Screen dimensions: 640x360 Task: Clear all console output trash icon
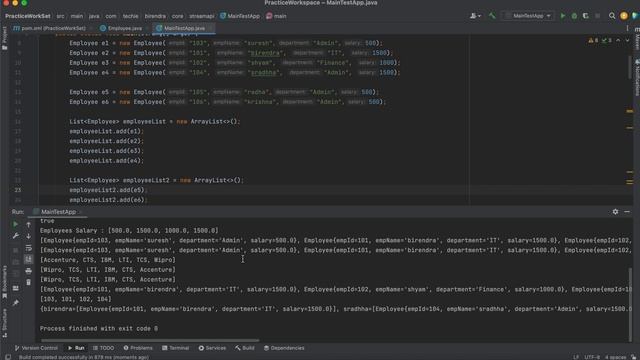click(29, 282)
